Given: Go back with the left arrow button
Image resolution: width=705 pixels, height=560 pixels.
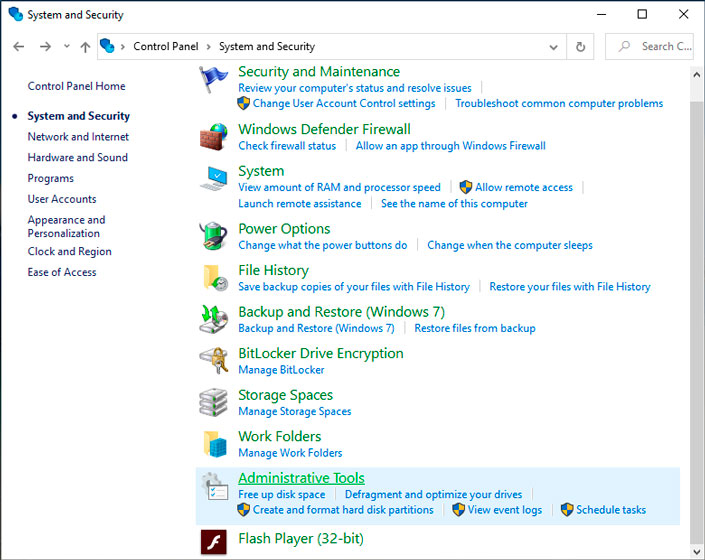Looking at the screenshot, I should (x=18, y=46).
